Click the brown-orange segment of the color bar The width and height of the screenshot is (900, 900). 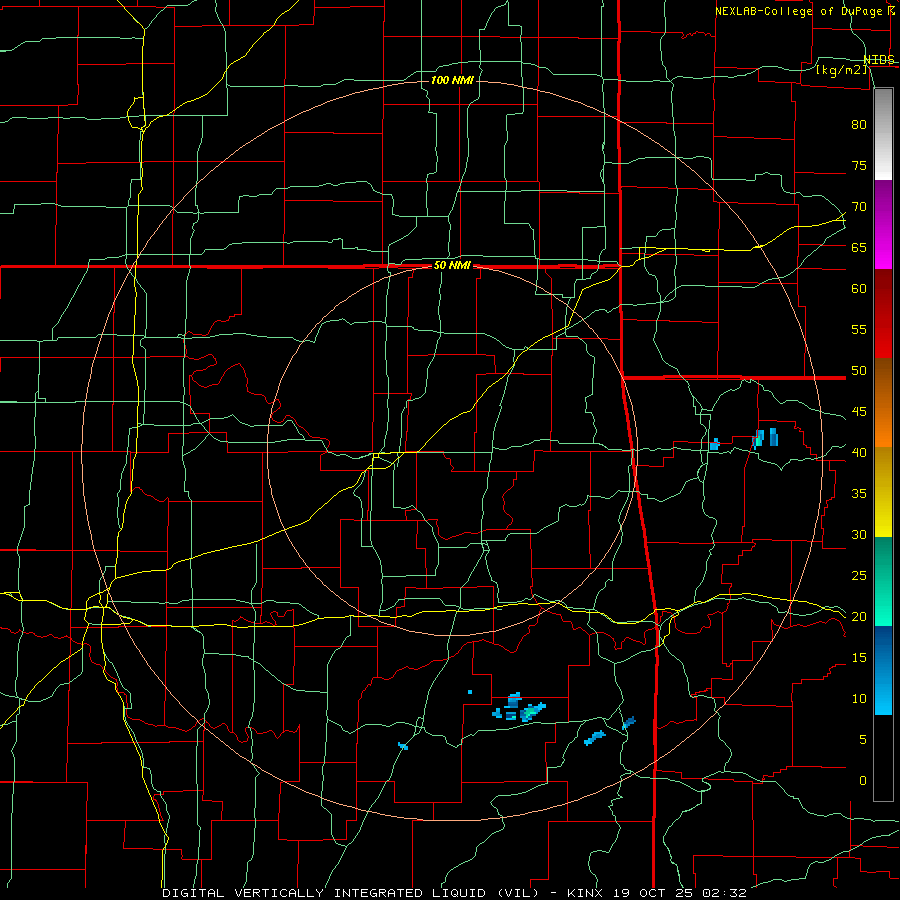tap(883, 402)
